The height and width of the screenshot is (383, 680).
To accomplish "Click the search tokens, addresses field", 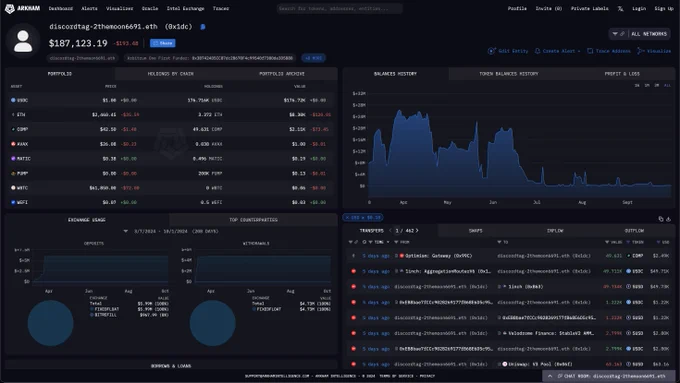I will tap(340, 8).
